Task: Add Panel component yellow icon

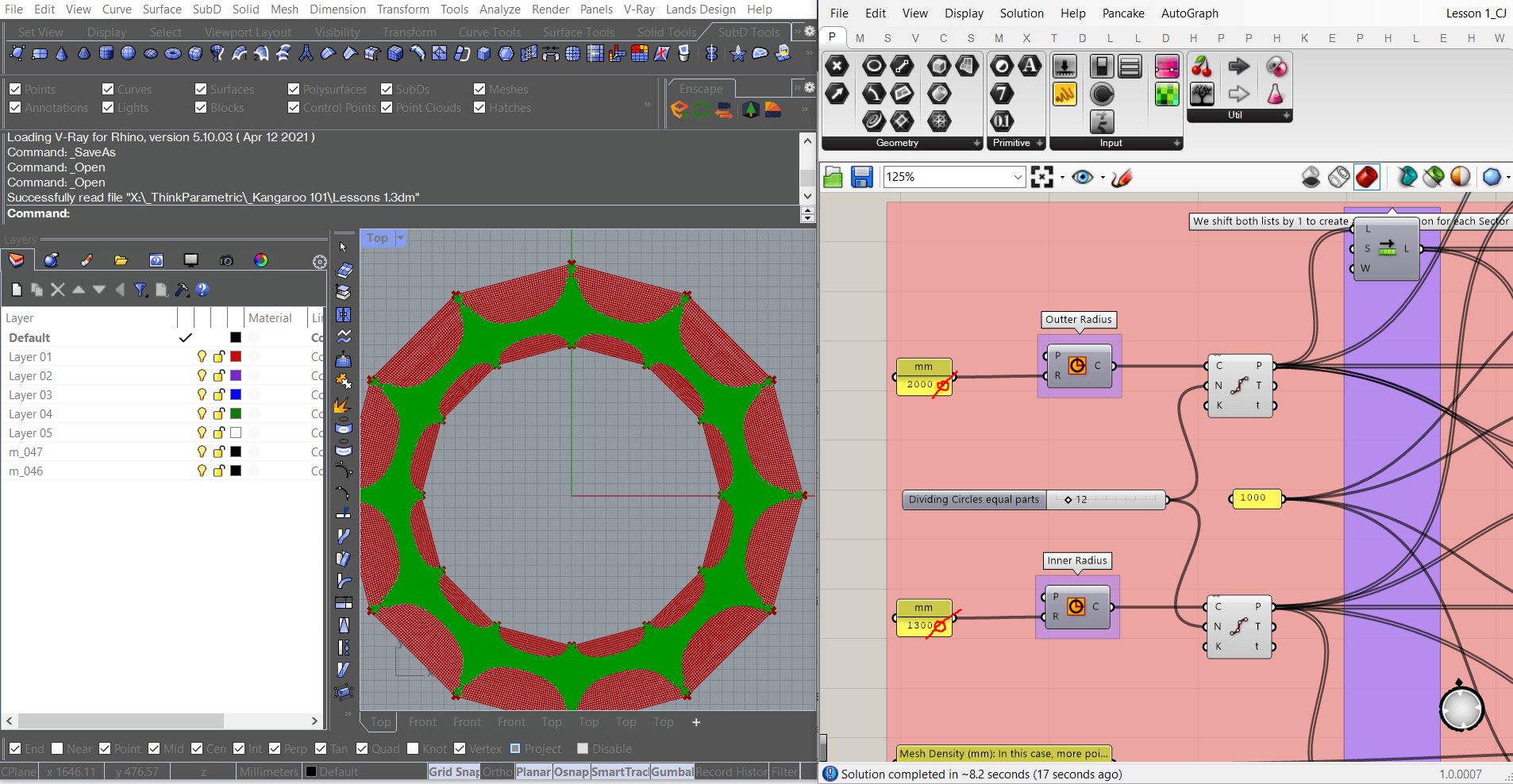Action: pos(1064,94)
